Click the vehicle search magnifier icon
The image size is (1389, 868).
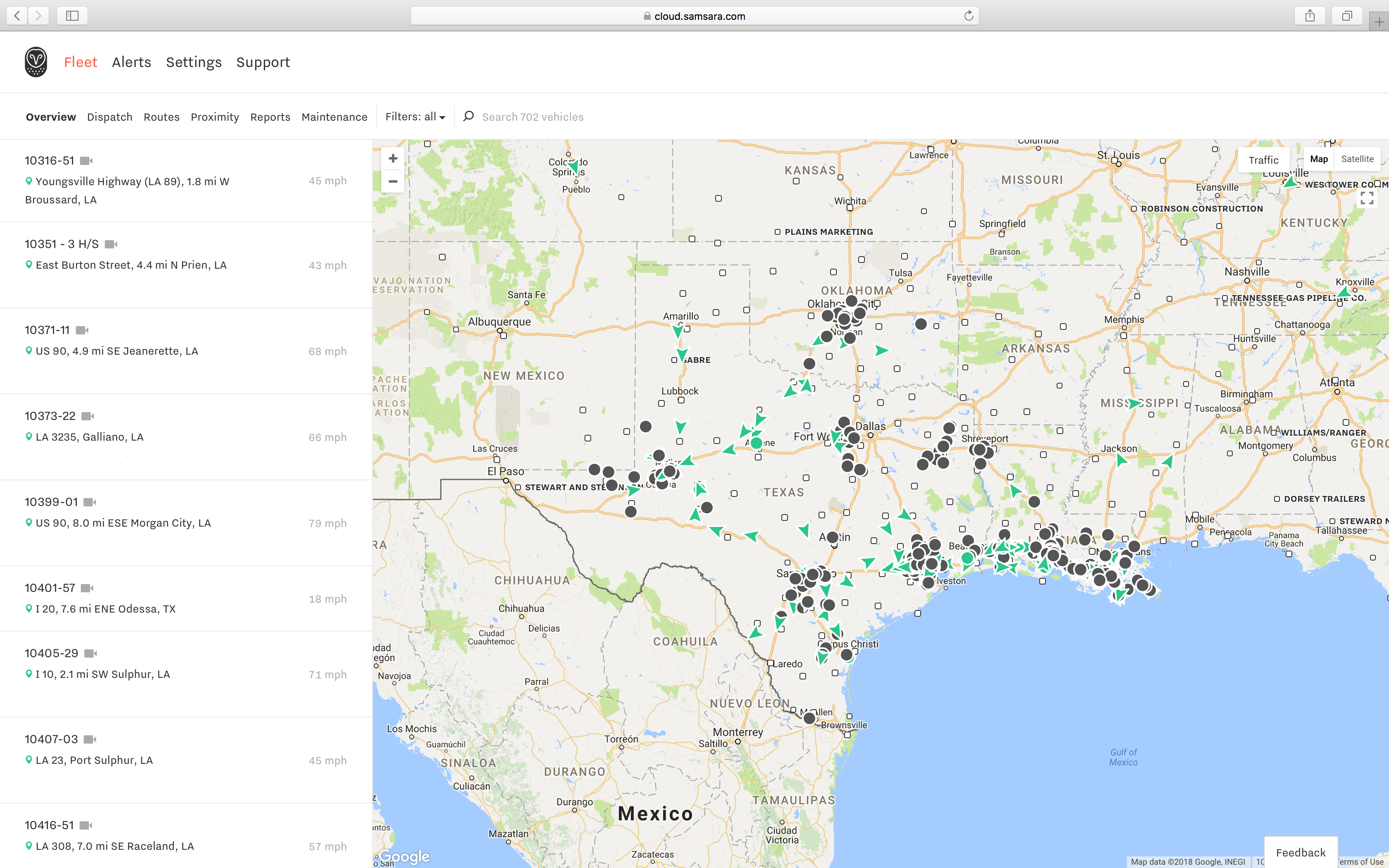(x=468, y=117)
